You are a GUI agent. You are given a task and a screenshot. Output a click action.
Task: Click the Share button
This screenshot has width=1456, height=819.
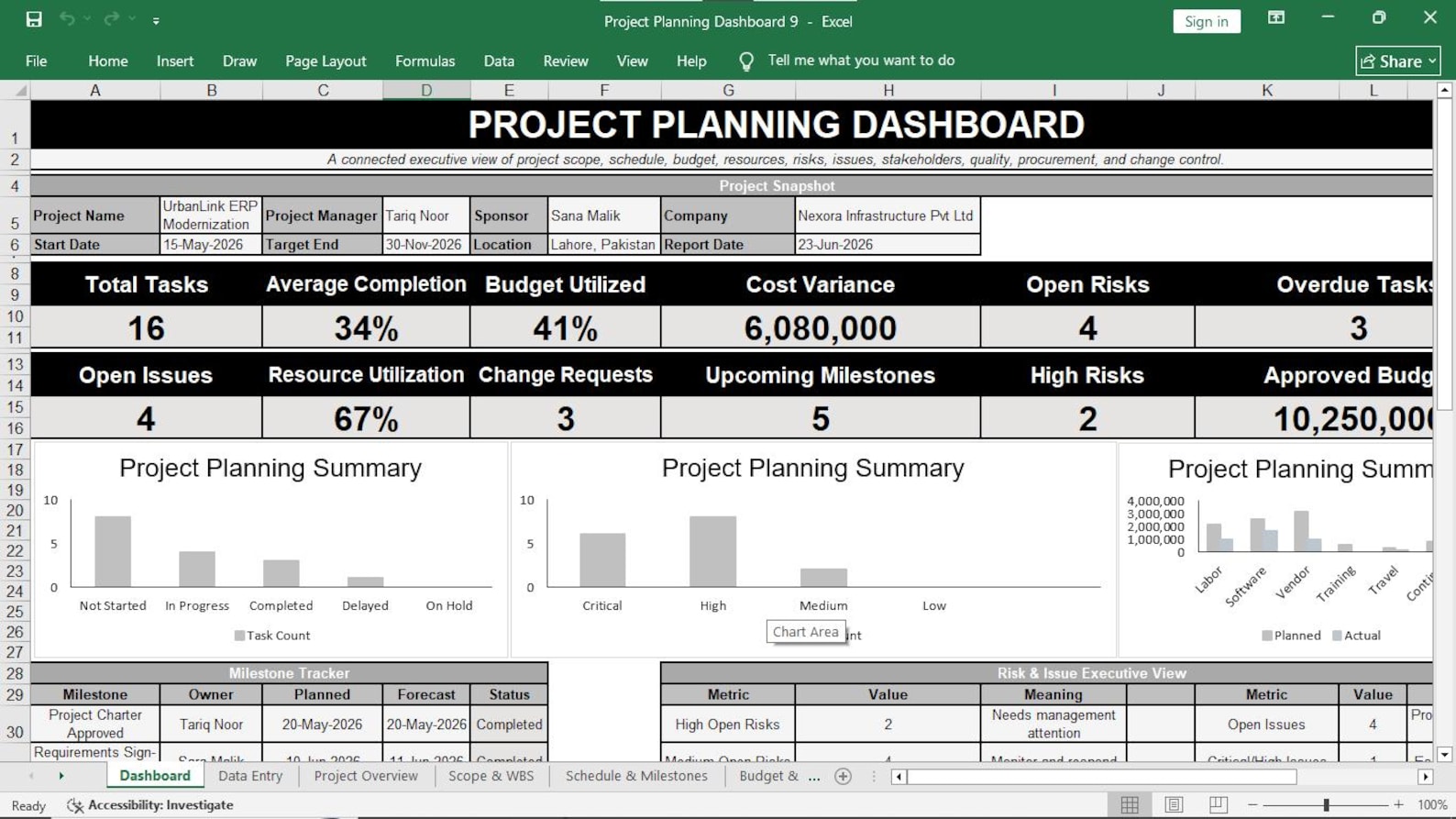1397,61
